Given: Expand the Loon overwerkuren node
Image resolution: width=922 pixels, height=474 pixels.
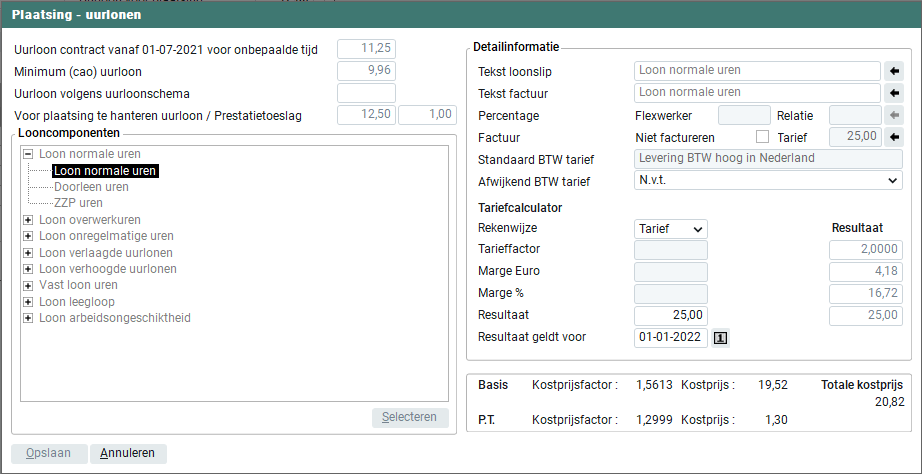Looking at the screenshot, I should (x=28, y=220).
